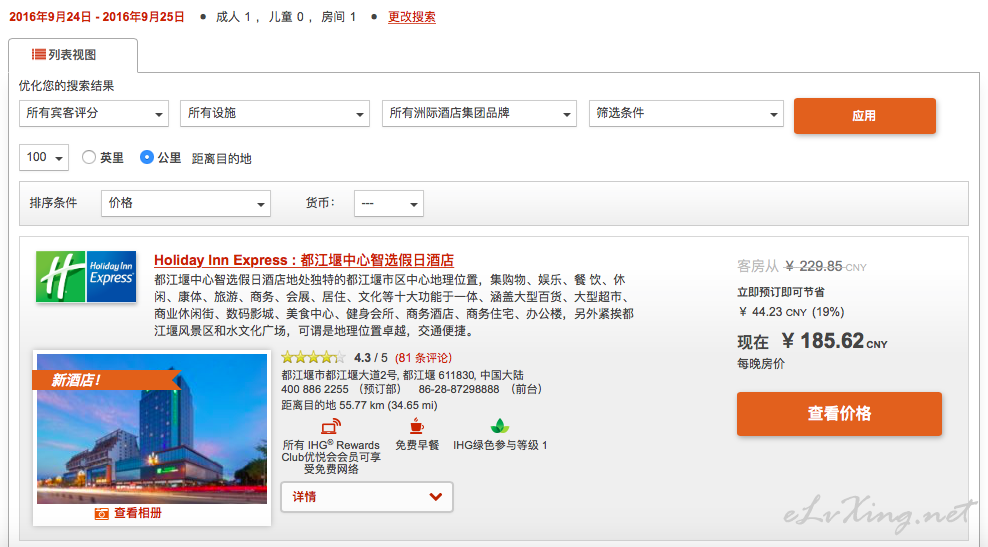Switch to the 列表视图 tab
This screenshot has height=547, width=988.
point(72,55)
